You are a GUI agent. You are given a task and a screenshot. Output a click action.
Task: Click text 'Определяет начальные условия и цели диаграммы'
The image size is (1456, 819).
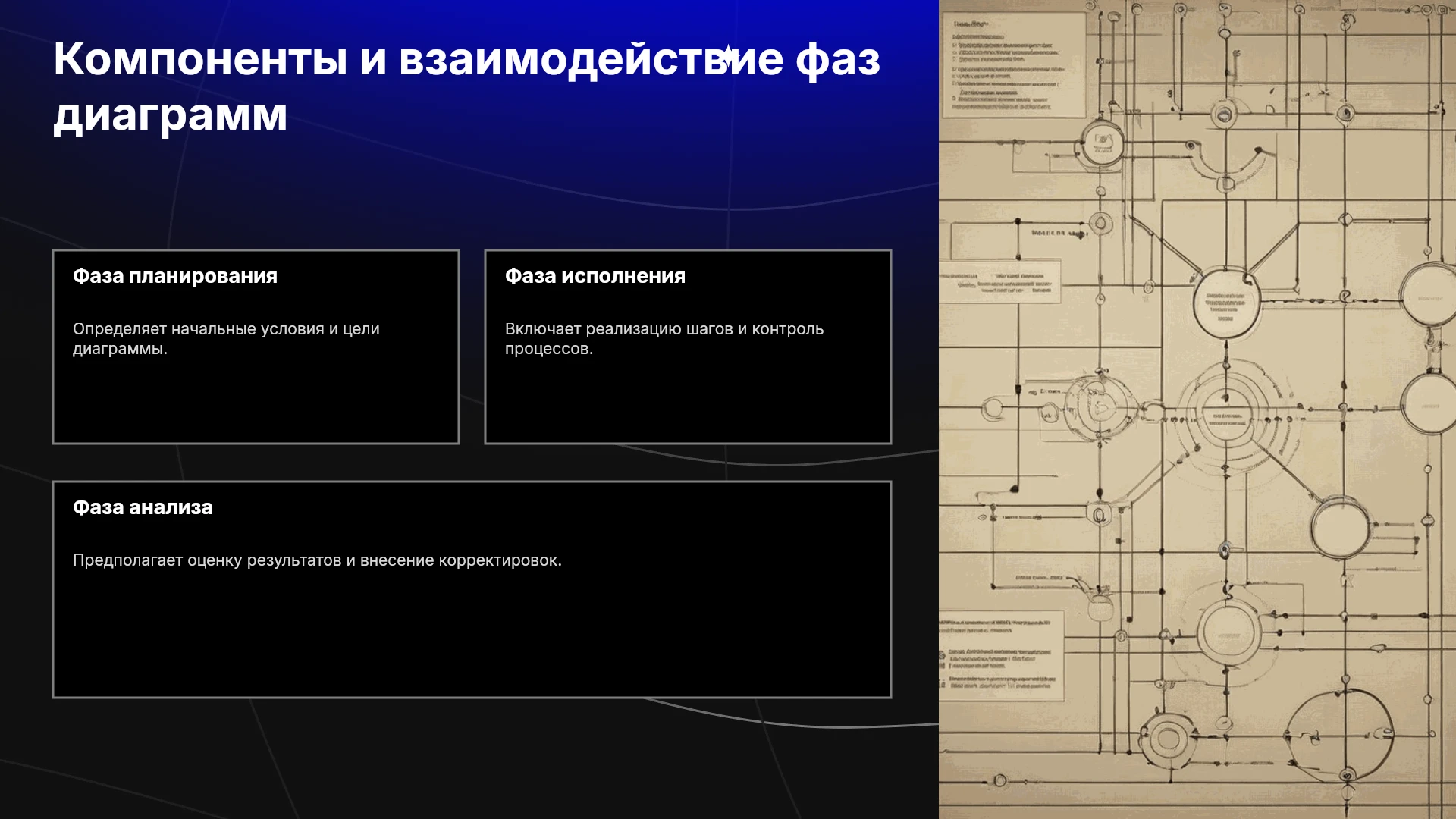pyautogui.click(x=226, y=339)
